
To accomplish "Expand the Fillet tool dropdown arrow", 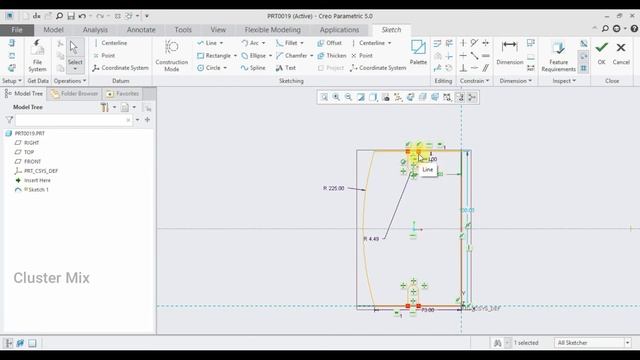I will coord(302,43).
